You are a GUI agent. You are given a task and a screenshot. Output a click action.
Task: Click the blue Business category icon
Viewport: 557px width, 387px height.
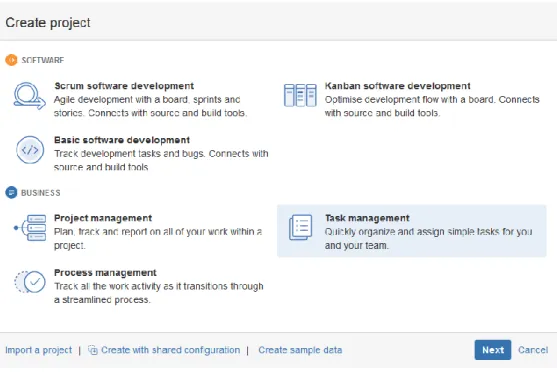(11, 193)
